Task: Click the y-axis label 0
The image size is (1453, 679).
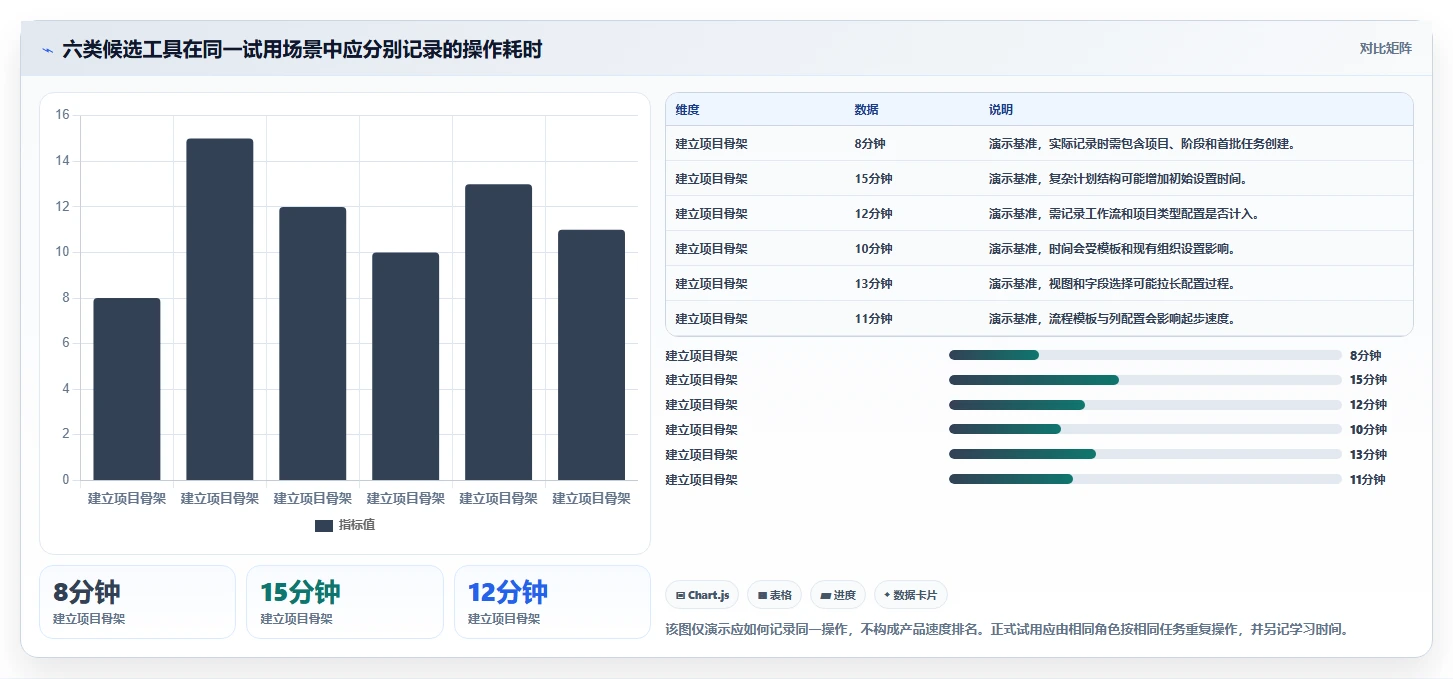Action: 66,480
